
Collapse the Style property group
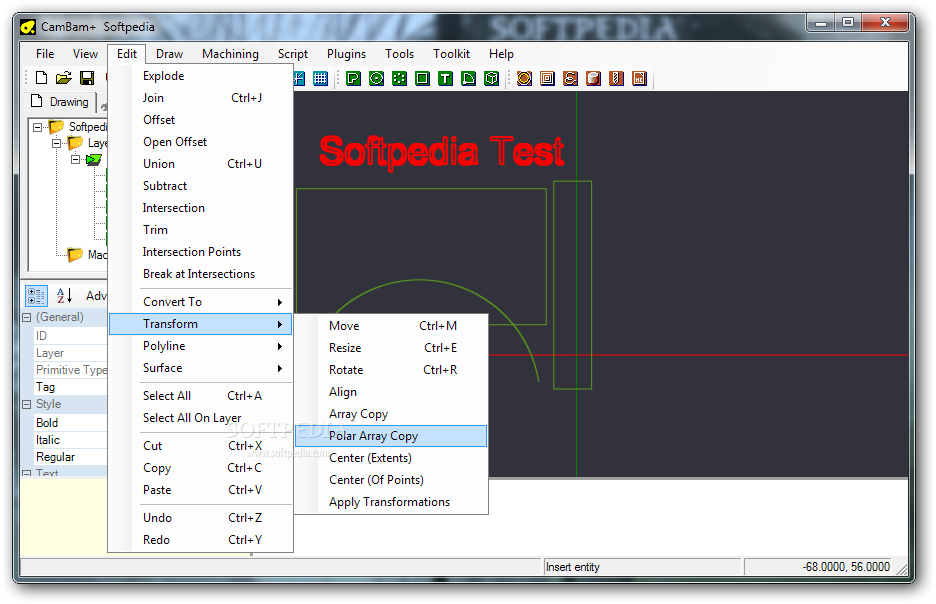(26, 404)
